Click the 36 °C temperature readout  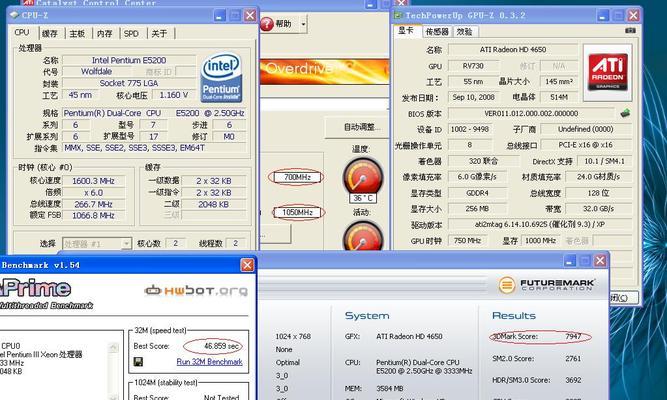362,198
